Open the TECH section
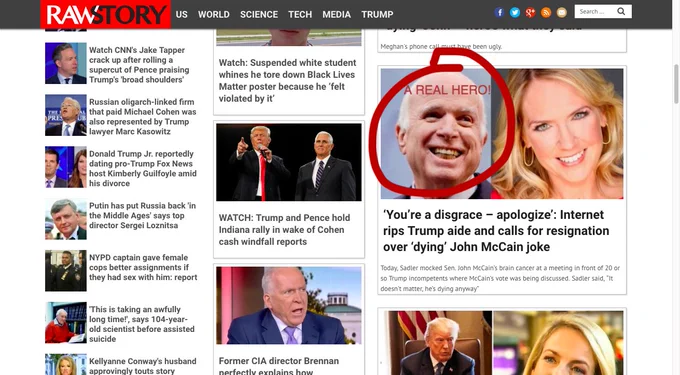 pyautogui.click(x=300, y=14)
